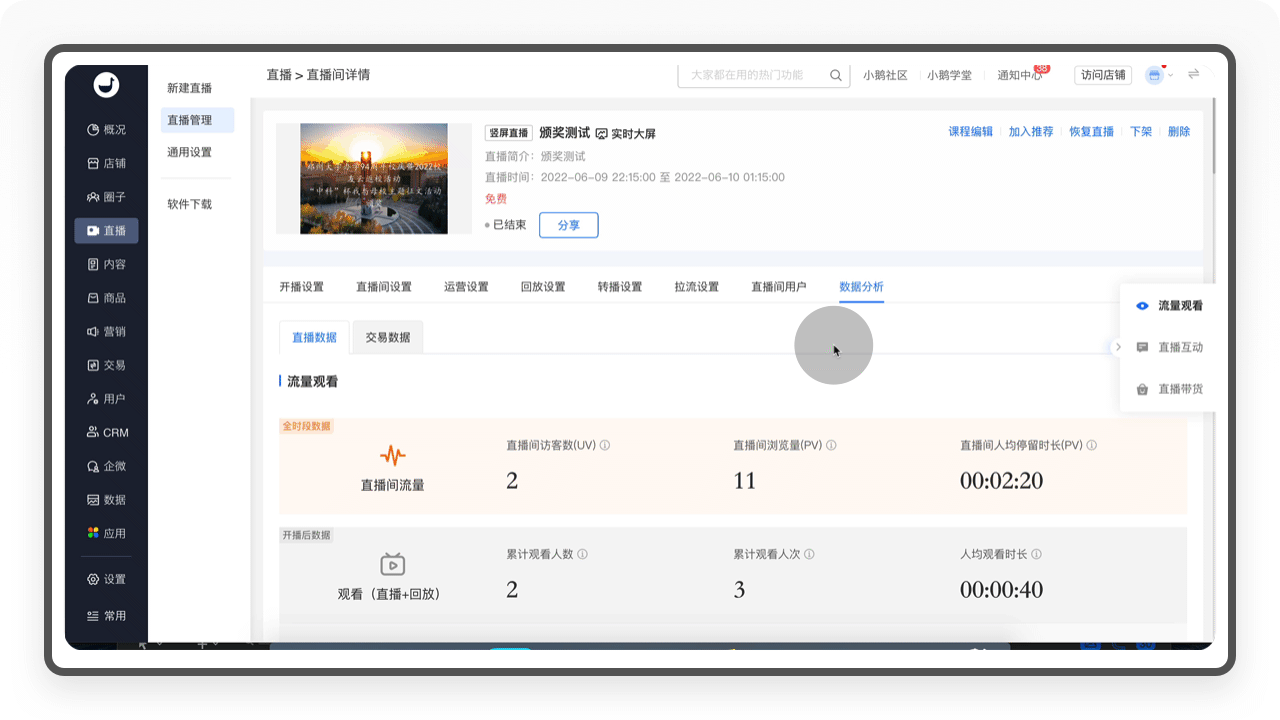This screenshot has width=1280, height=720.
Task: Open 小鹅社区 link
Action: pos(885,75)
